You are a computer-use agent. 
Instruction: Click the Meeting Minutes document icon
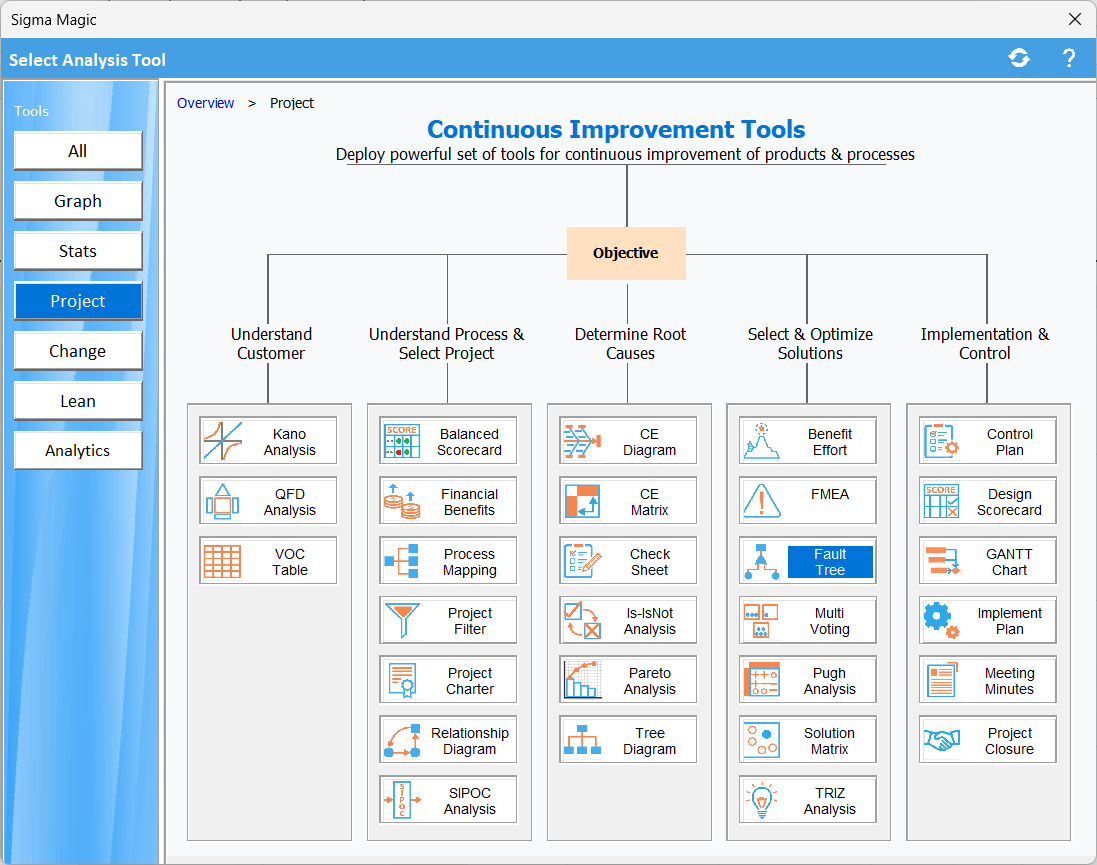(941, 680)
